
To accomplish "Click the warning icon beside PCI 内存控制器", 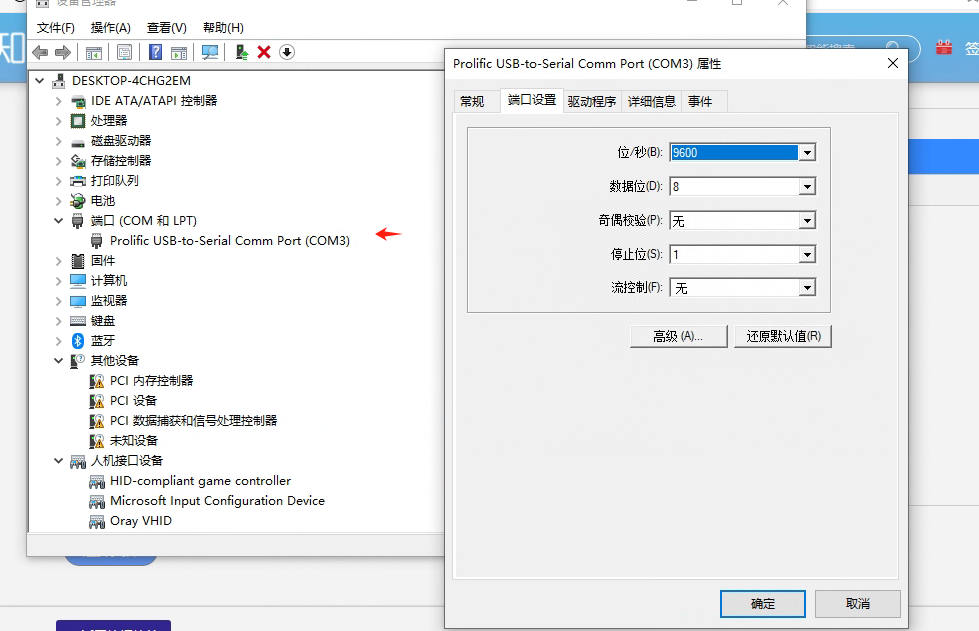I will 97,381.
